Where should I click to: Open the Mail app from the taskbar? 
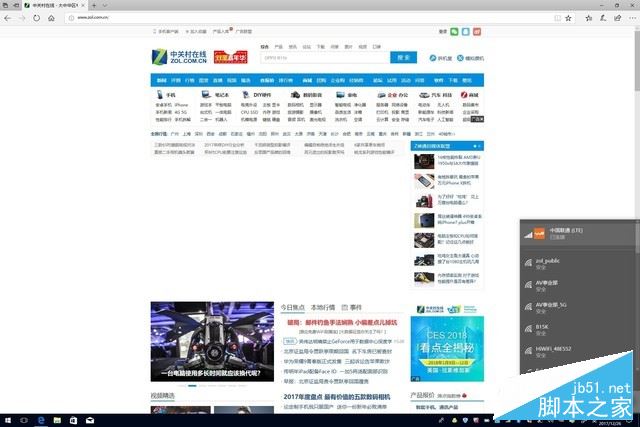90,420
